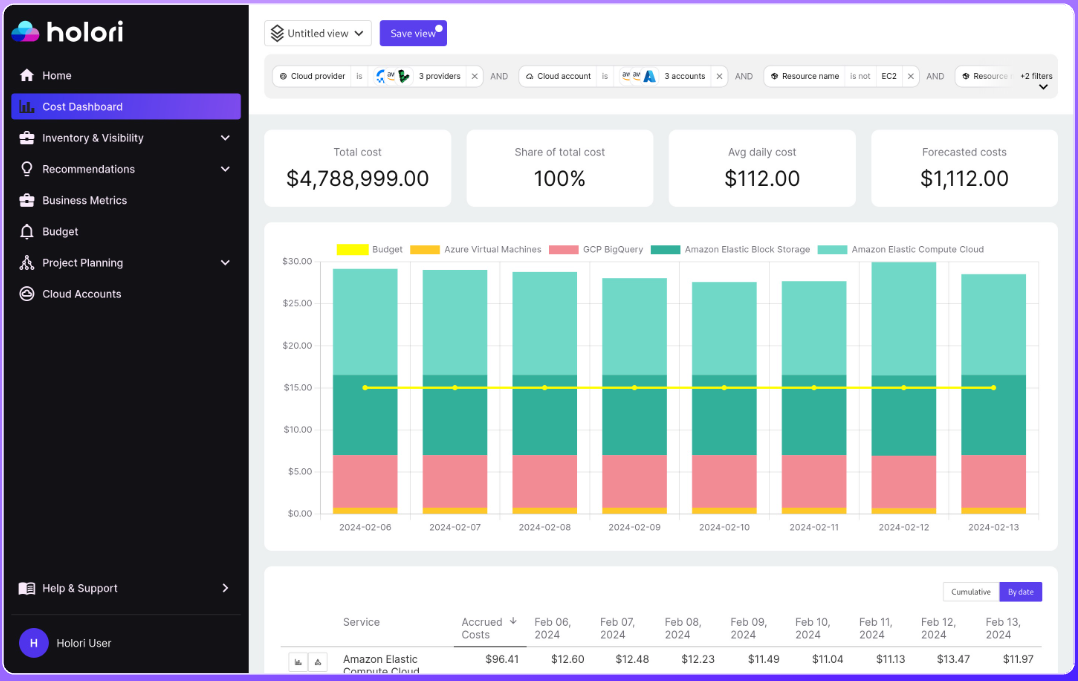Click the Inventory & Visibility briefcase icon
The height and width of the screenshot is (681, 1078).
tap(27, 138)
